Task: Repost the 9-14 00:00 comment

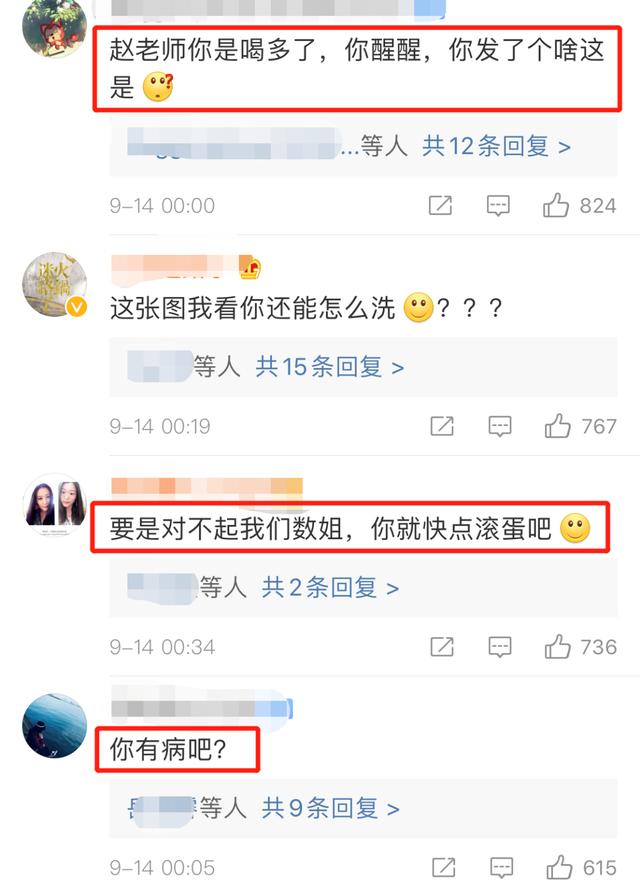Action: click(441, 205)
